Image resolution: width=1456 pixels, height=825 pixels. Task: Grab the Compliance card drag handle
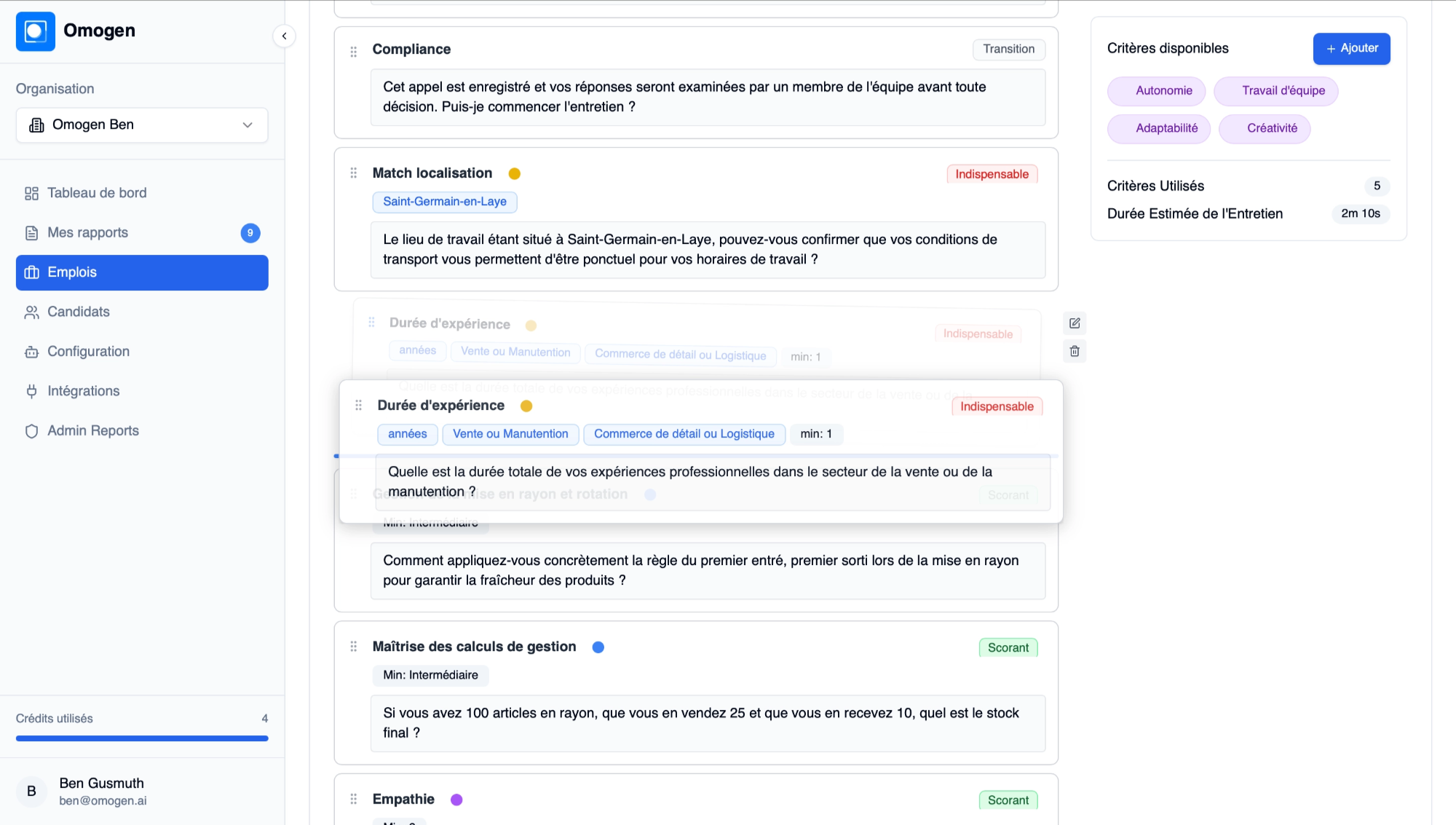click(x=353, y=50)
